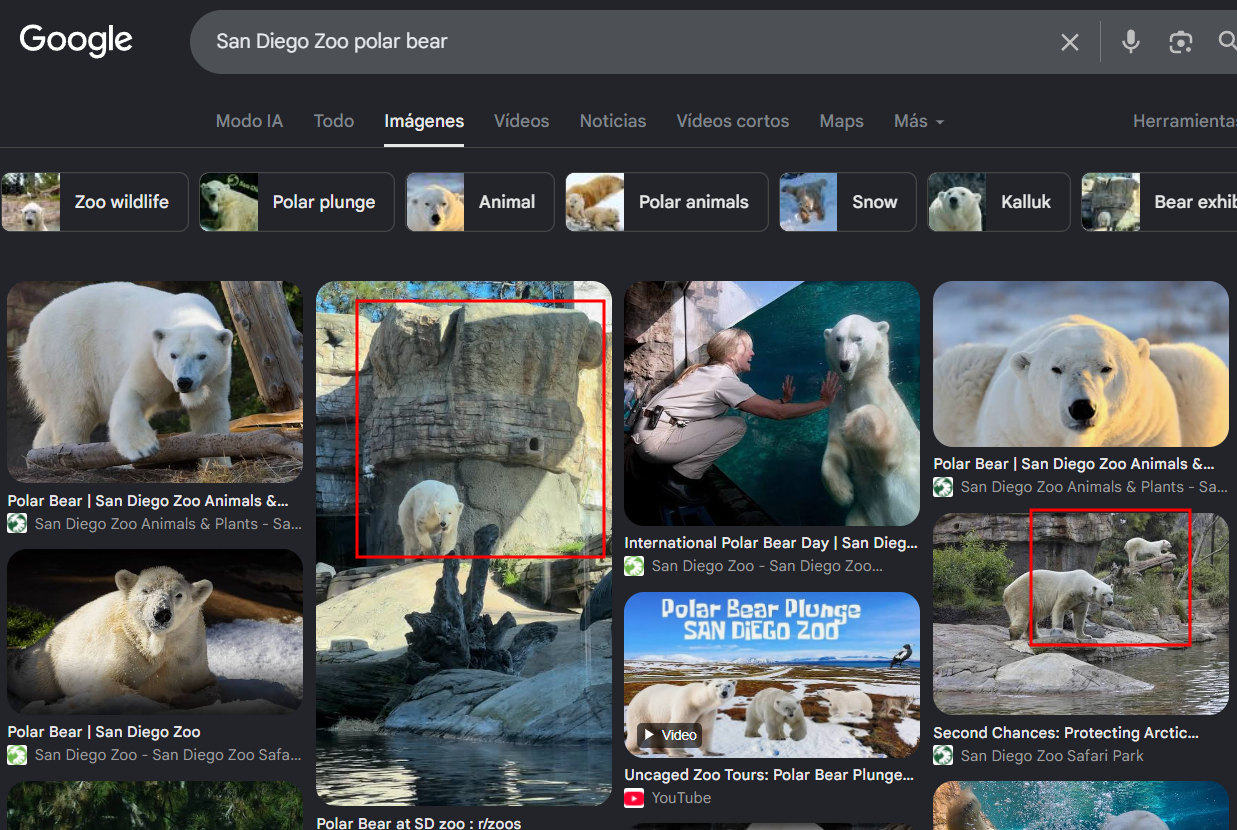
Task: Filter images by the Polar plunge chip
Action: coord(297,202)
